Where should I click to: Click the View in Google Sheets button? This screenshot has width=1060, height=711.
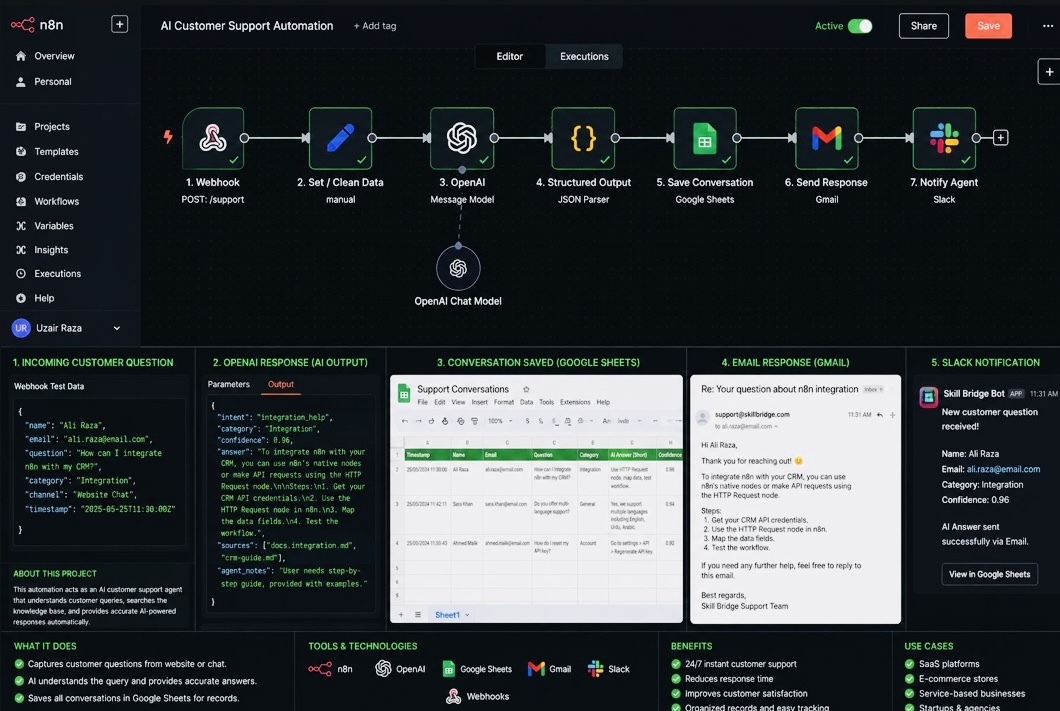point(989,574)
